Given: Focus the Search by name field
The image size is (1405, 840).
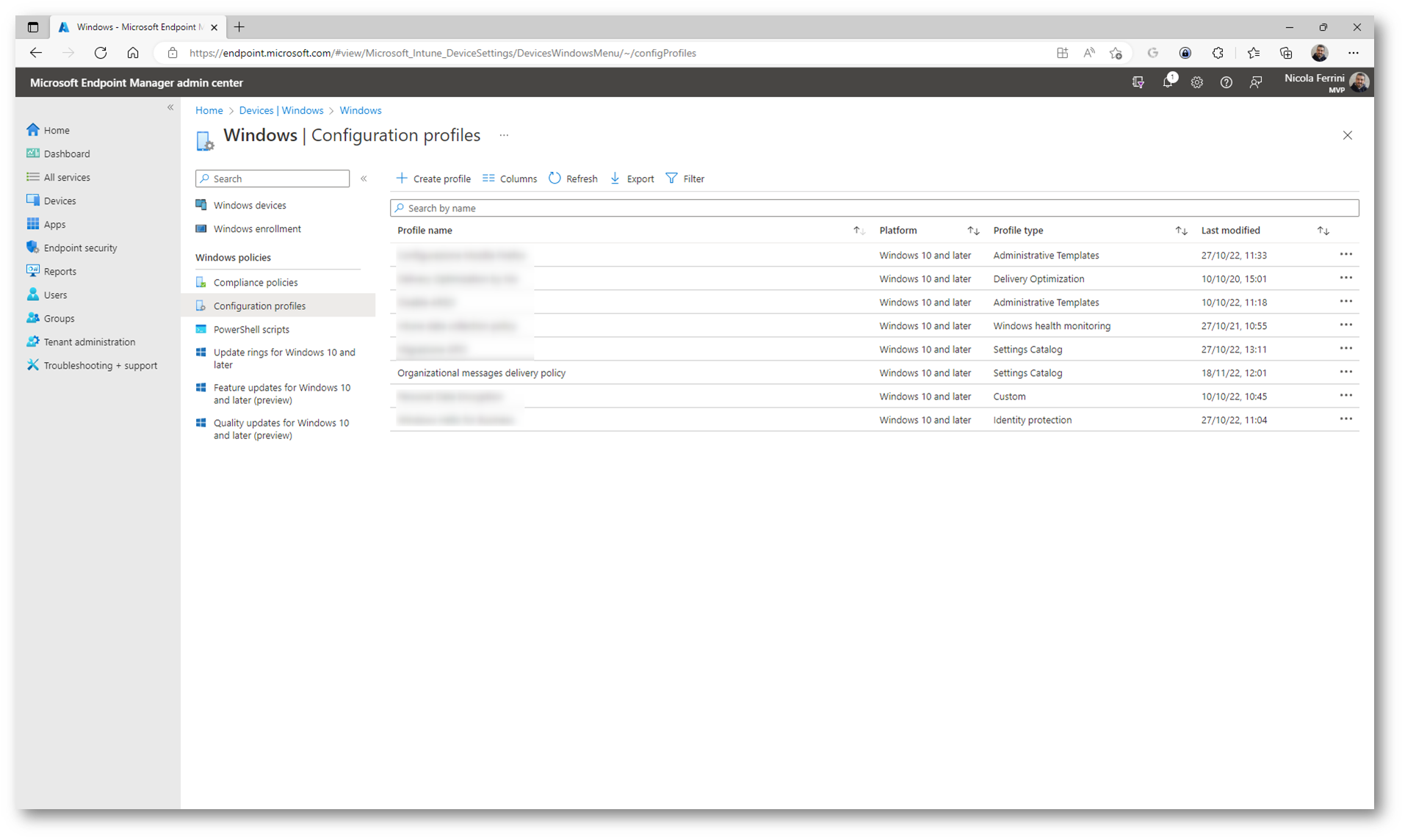Looking at the screenshot, I should coord(874,208).
